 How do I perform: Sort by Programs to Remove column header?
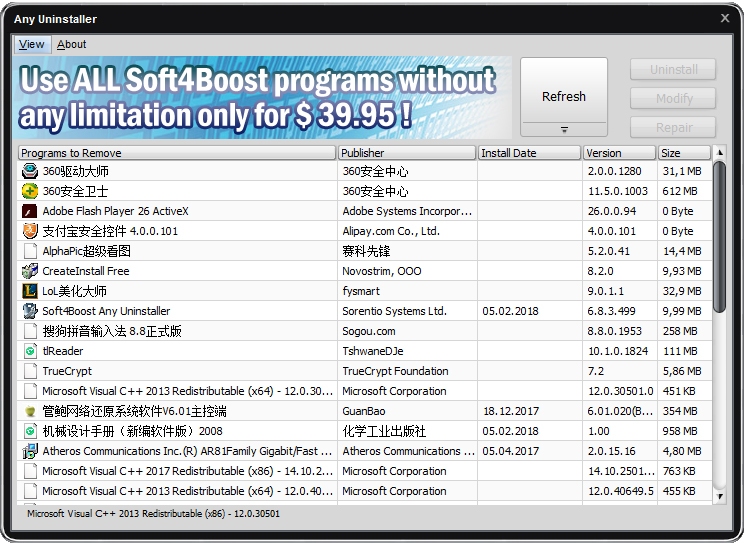click(177, 153)
